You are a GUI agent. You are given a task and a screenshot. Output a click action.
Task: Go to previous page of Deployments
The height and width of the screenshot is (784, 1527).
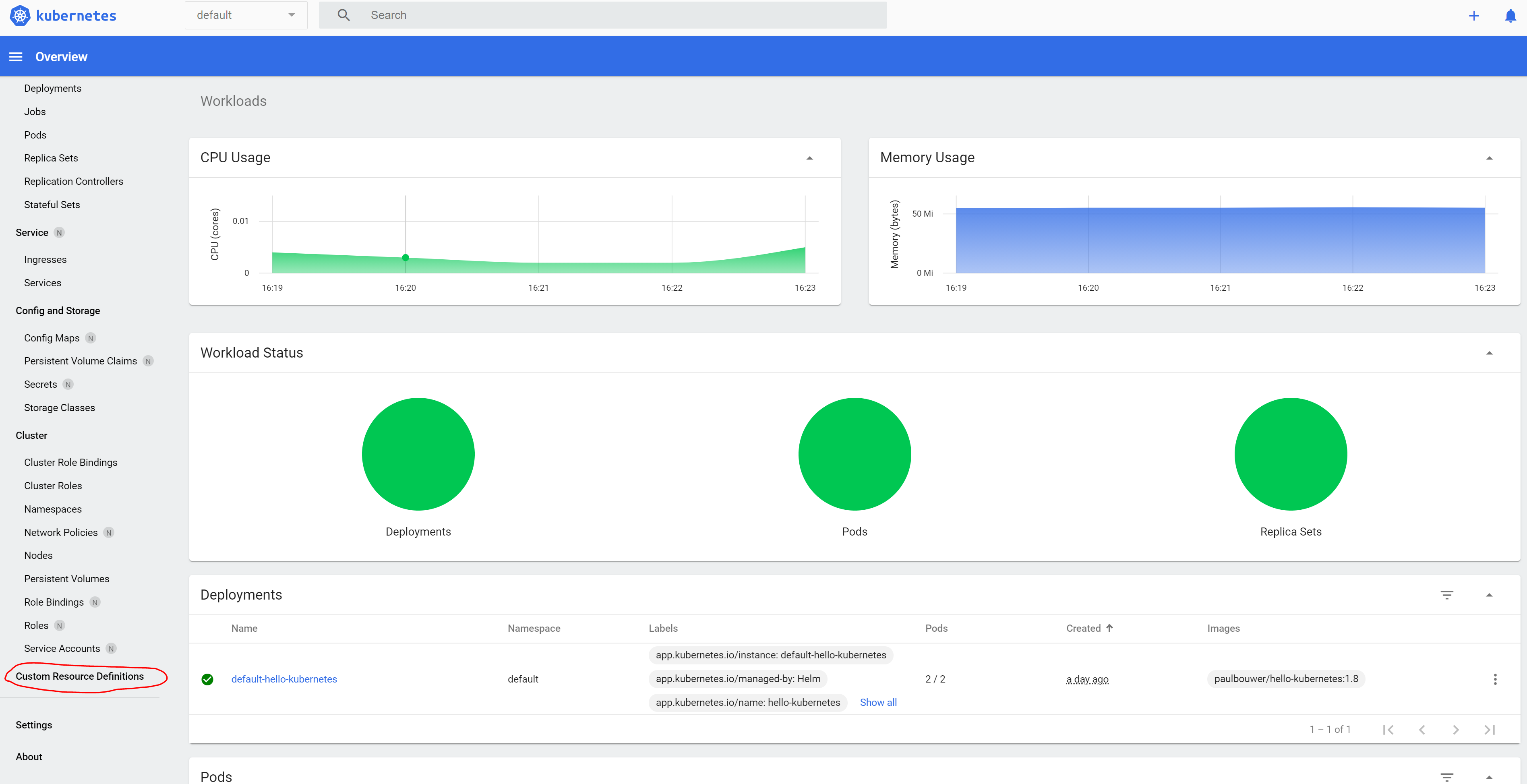1422,730
